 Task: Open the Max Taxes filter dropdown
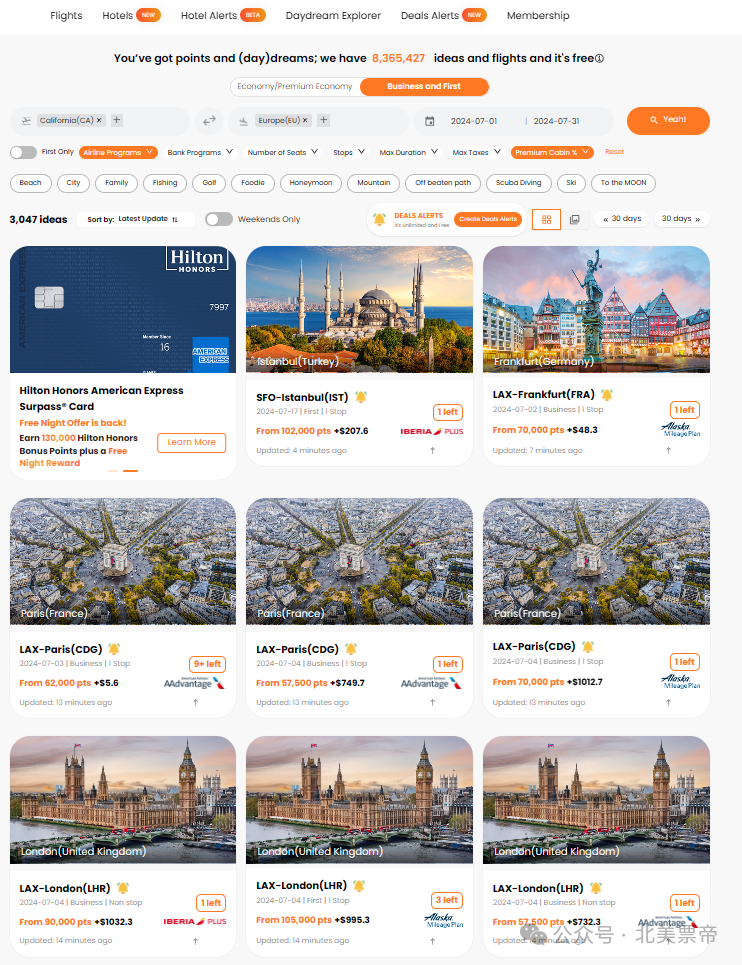(x=477, y=152)
